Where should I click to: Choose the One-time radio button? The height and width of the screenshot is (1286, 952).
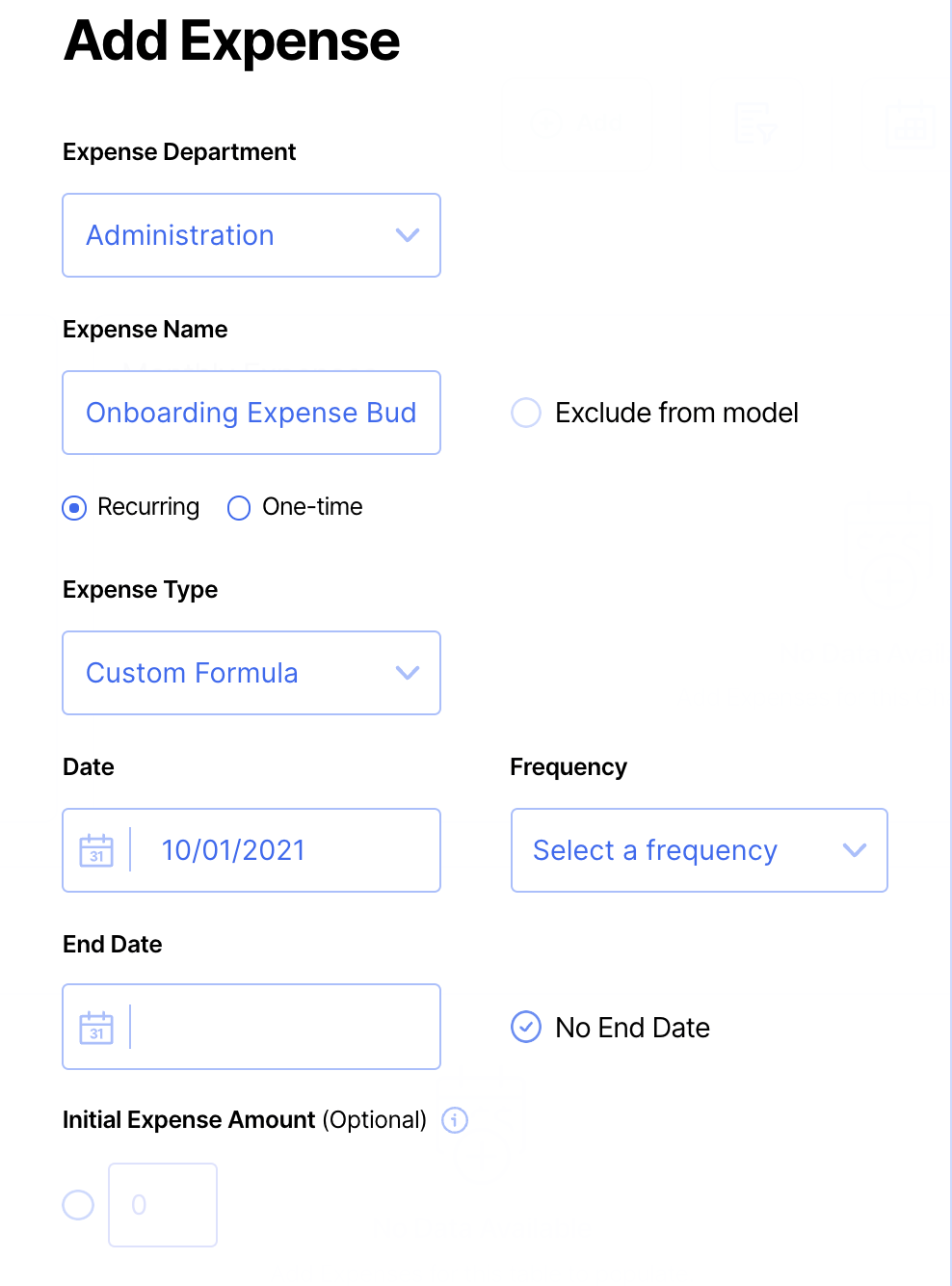coord(239,507)
